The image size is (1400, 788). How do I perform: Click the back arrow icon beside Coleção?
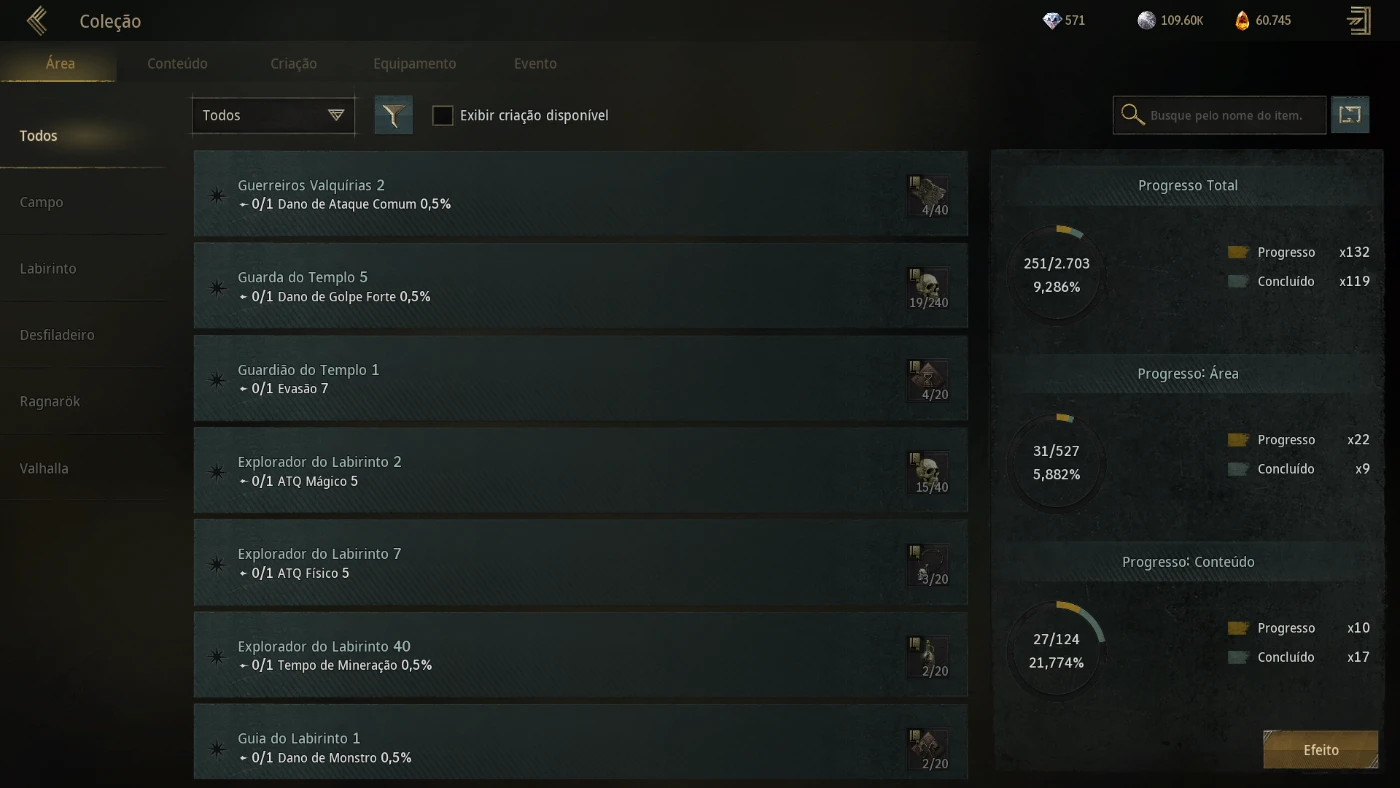[37, 20]
